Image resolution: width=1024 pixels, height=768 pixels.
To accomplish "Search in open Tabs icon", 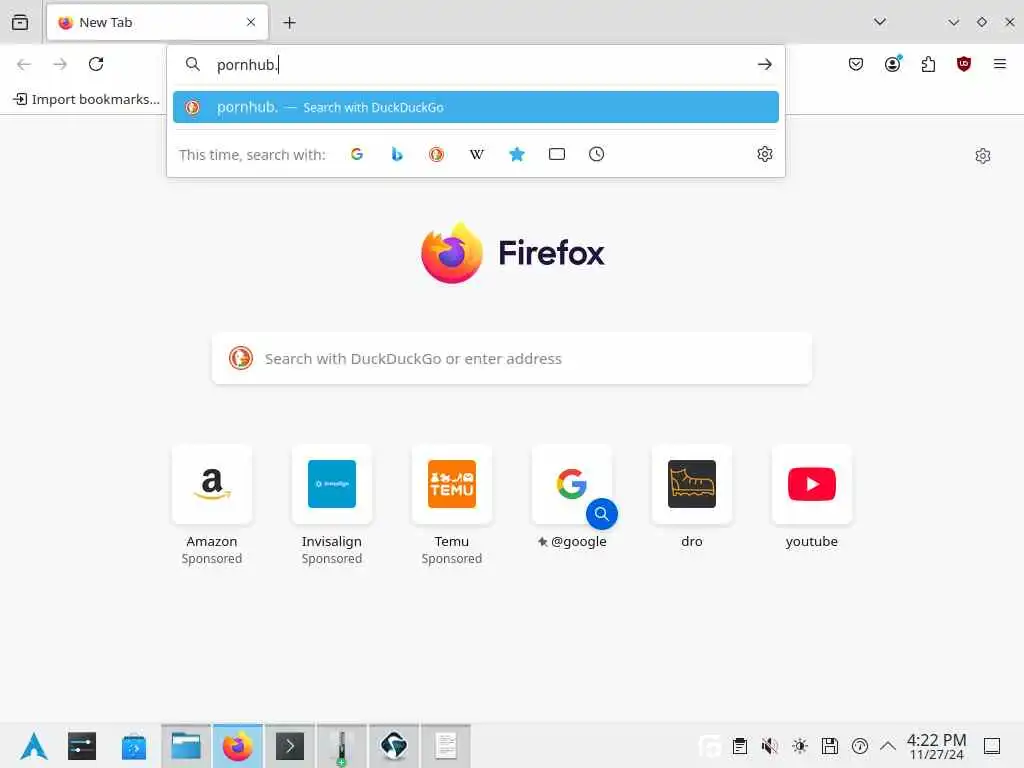I will pyautogui.click(x=556, y=154).
